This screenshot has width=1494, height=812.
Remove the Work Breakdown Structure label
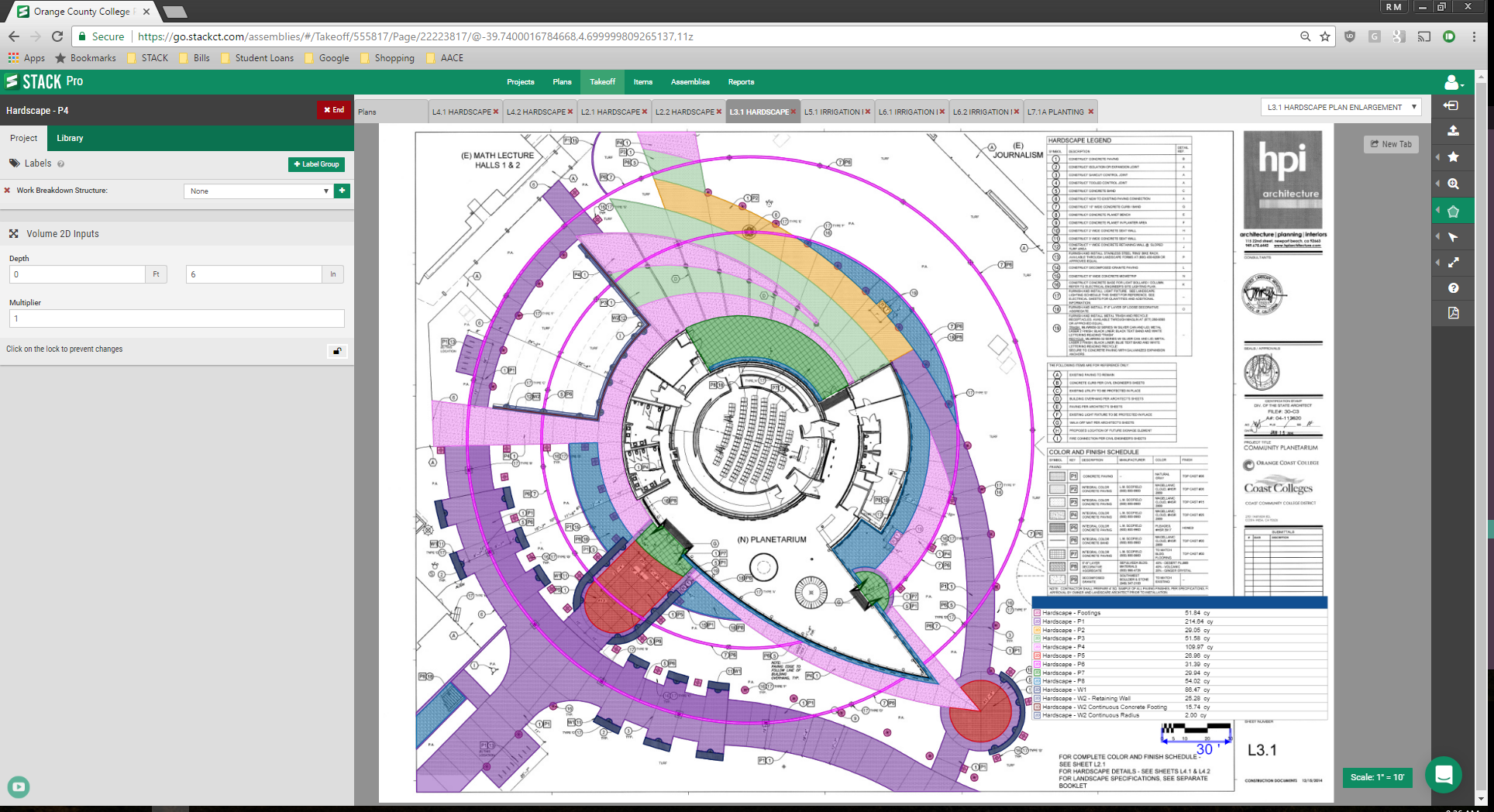click(x=8, y=191)
